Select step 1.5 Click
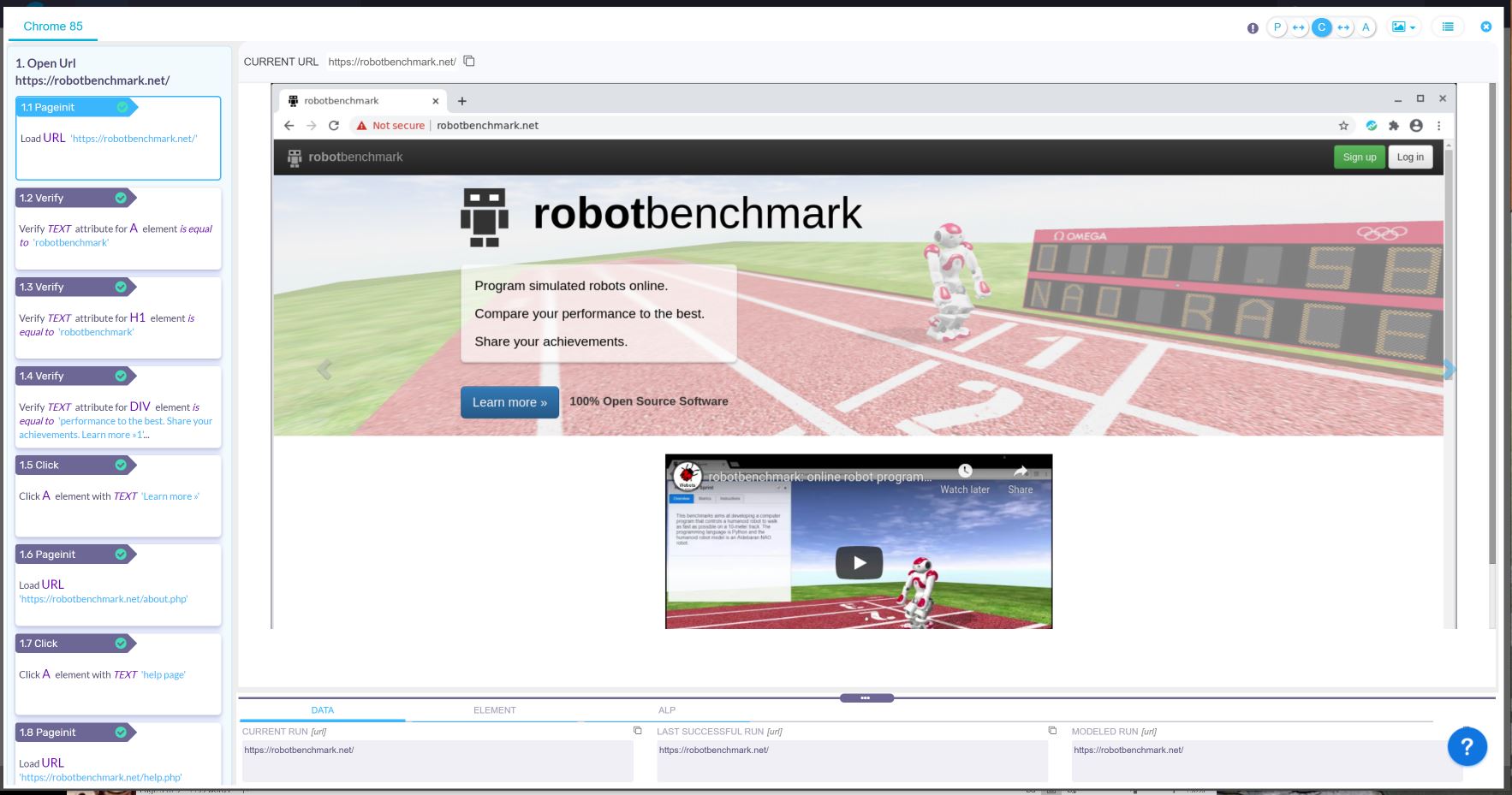 [118, 495]
